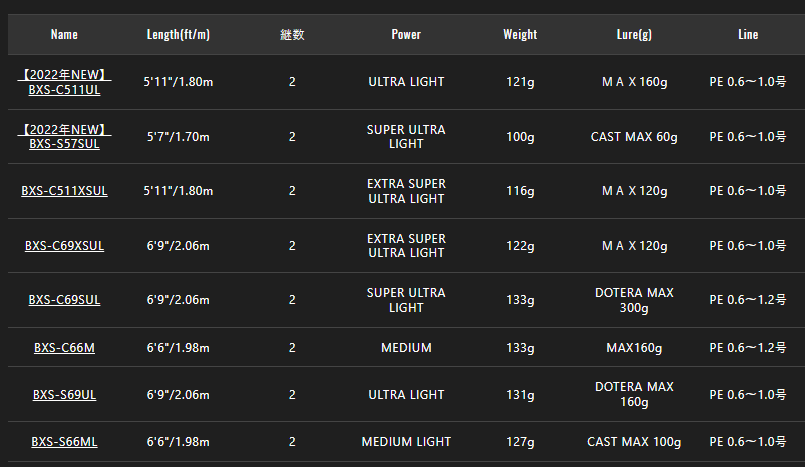
Task: Open the BXS-C511XSUL product link
Action: coord(64,191)
